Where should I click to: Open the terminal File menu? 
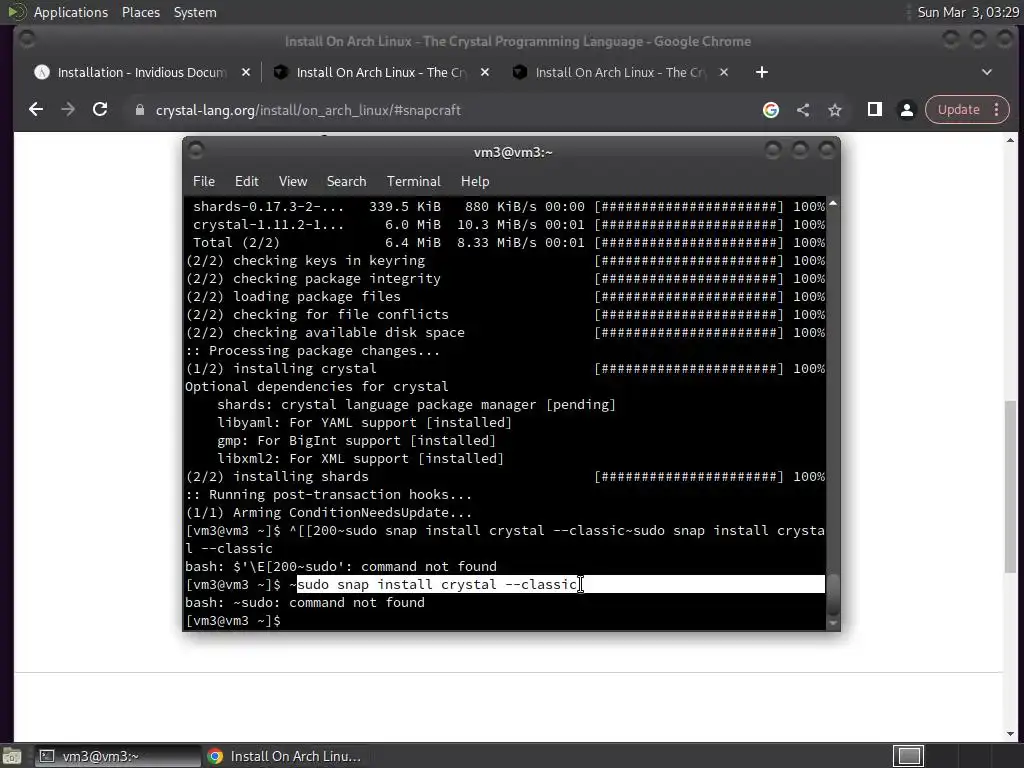pos(204,182)
